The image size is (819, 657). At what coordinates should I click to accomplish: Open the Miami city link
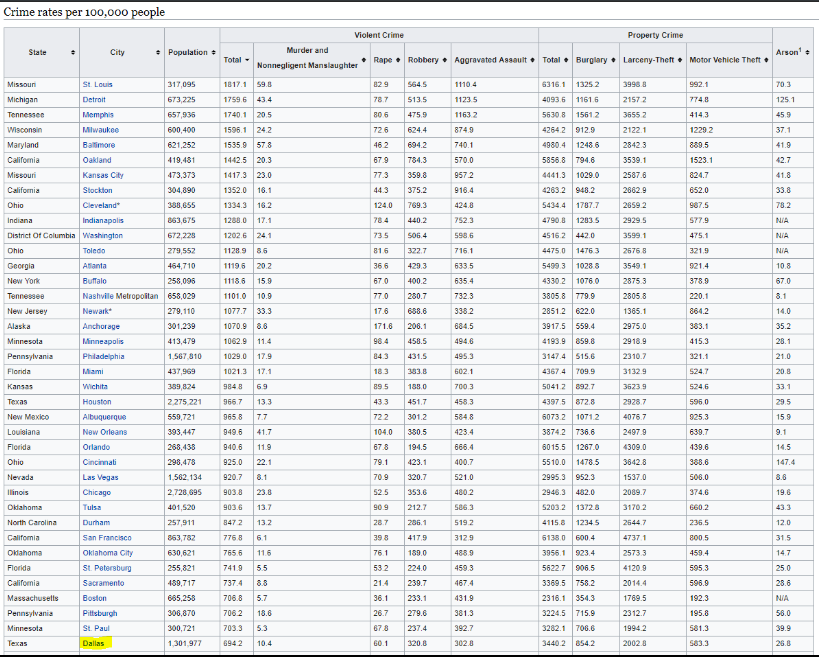point(93,372)
